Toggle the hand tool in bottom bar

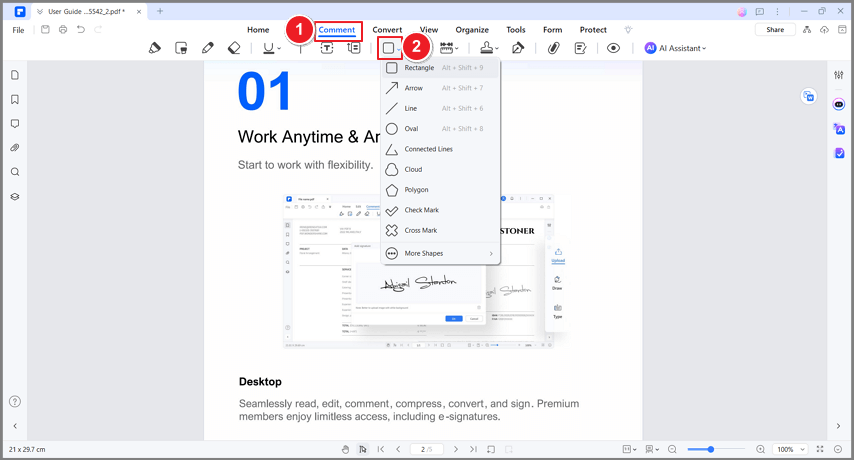pos(345,450)
